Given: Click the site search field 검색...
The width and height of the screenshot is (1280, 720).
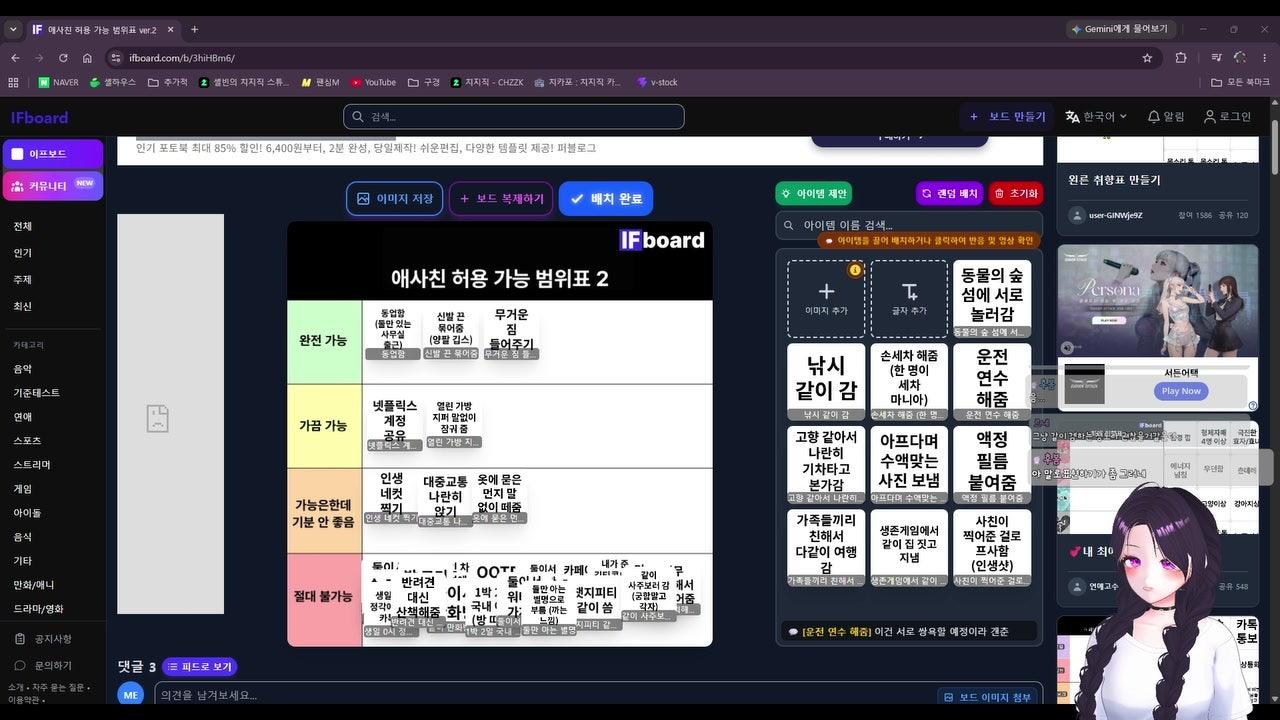Looking at the screenshot, I should pyautogui.click(x=514, y=117).
